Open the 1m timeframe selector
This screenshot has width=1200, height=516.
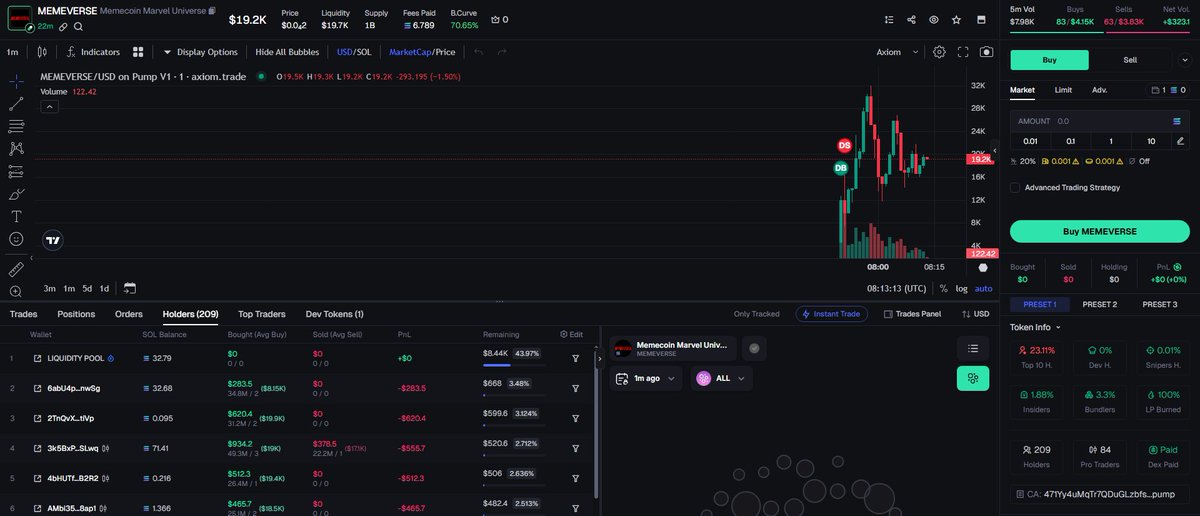point(13,52)
